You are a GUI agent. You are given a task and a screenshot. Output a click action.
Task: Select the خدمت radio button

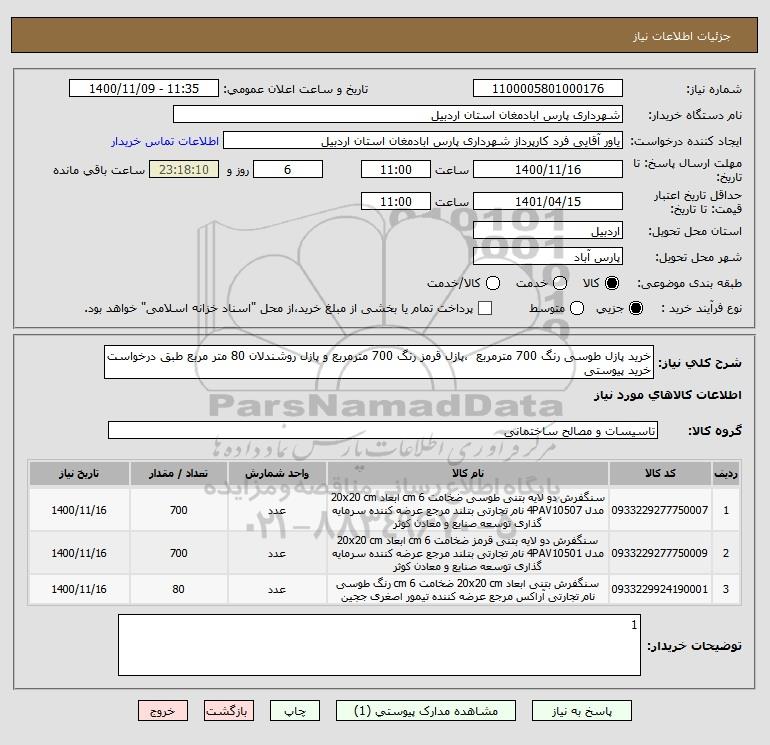(x=560, y=283)
